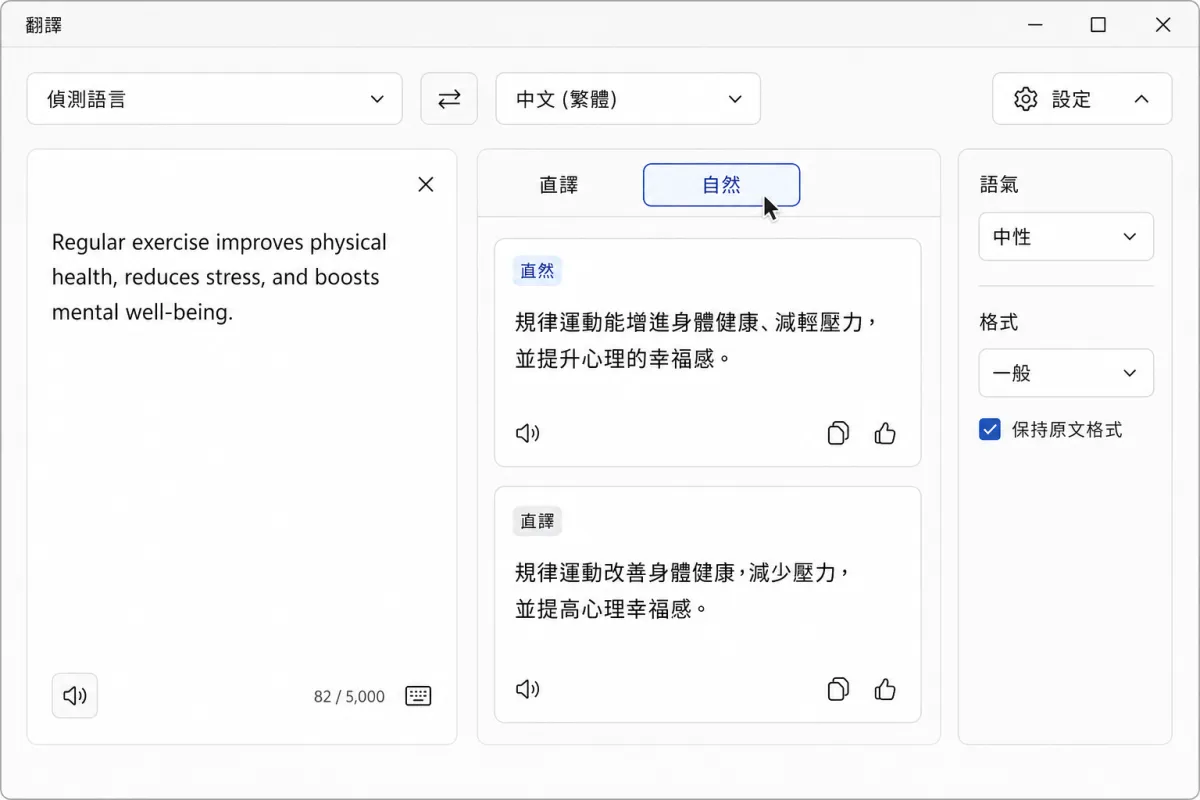Minimize the 翻譯 window

(x=1033, y=26)
